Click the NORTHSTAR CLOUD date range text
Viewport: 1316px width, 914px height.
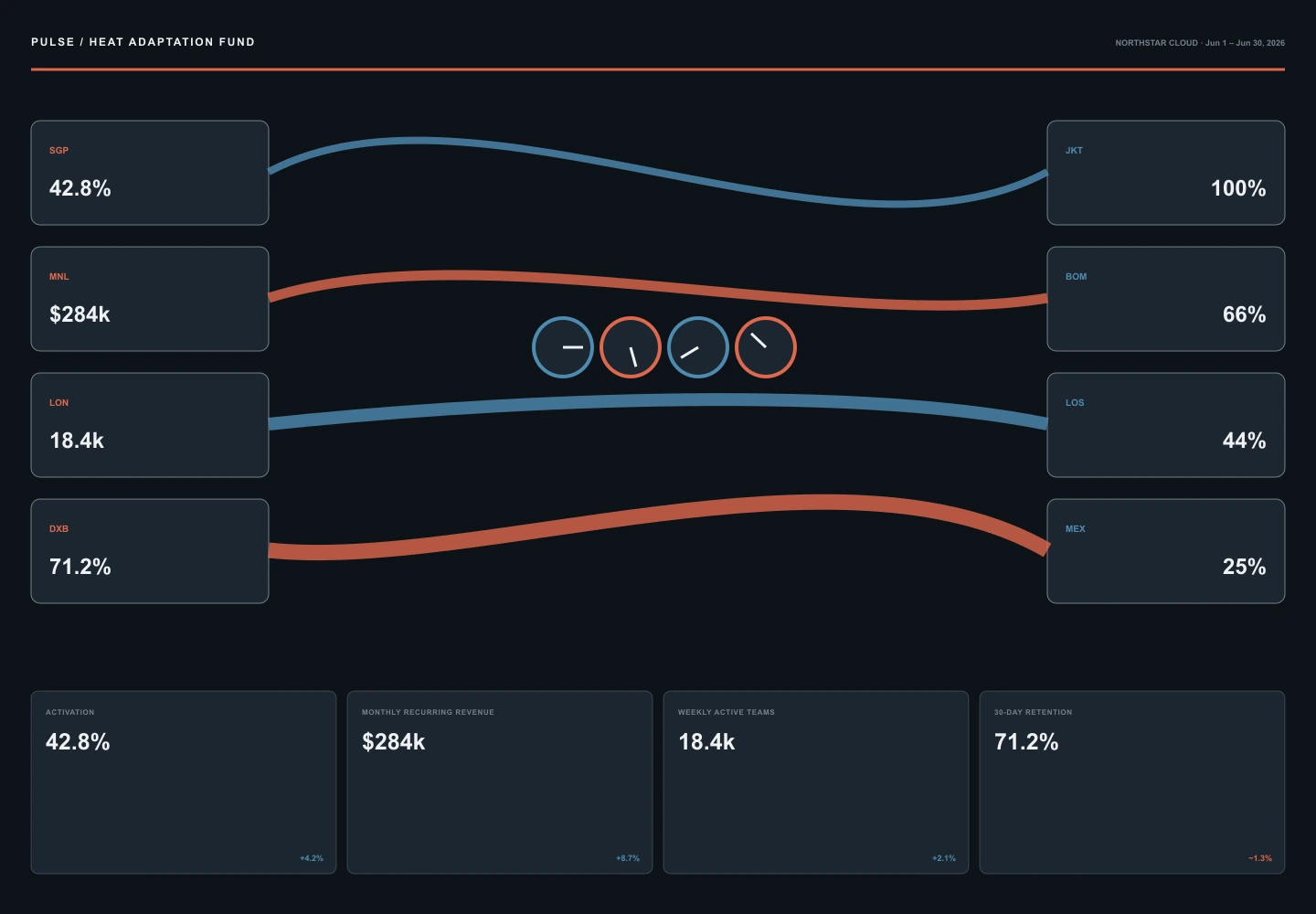click(x=1200, y=43)
